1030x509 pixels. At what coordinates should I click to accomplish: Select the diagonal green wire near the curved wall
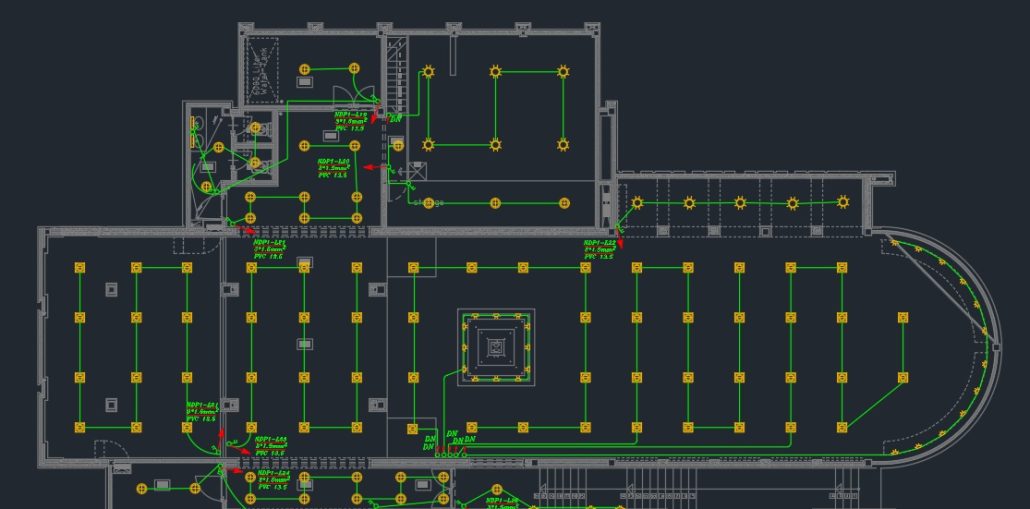873,402
